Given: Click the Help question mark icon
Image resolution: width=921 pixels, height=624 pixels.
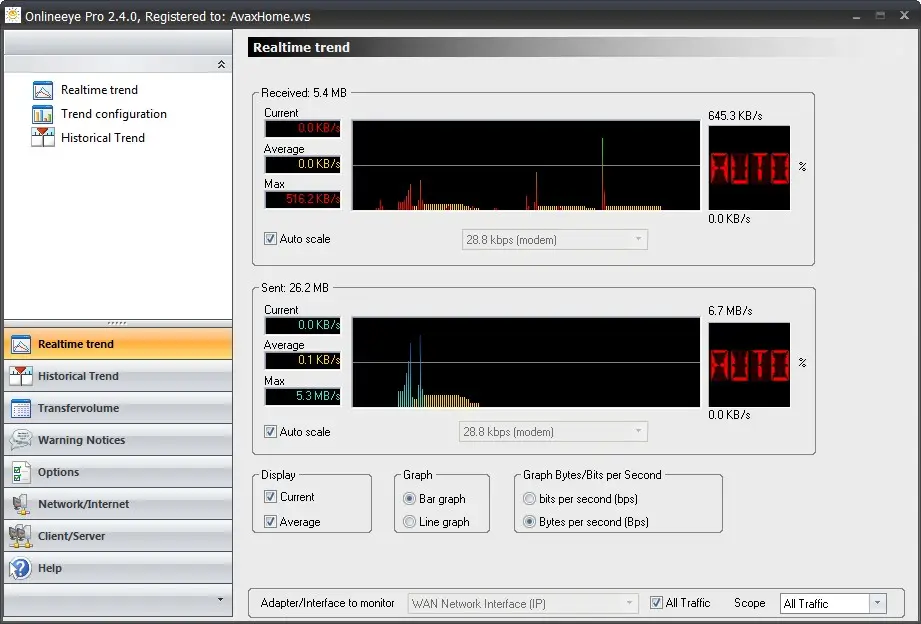Looking at the screenshot, I should click(x=21, y=568).
